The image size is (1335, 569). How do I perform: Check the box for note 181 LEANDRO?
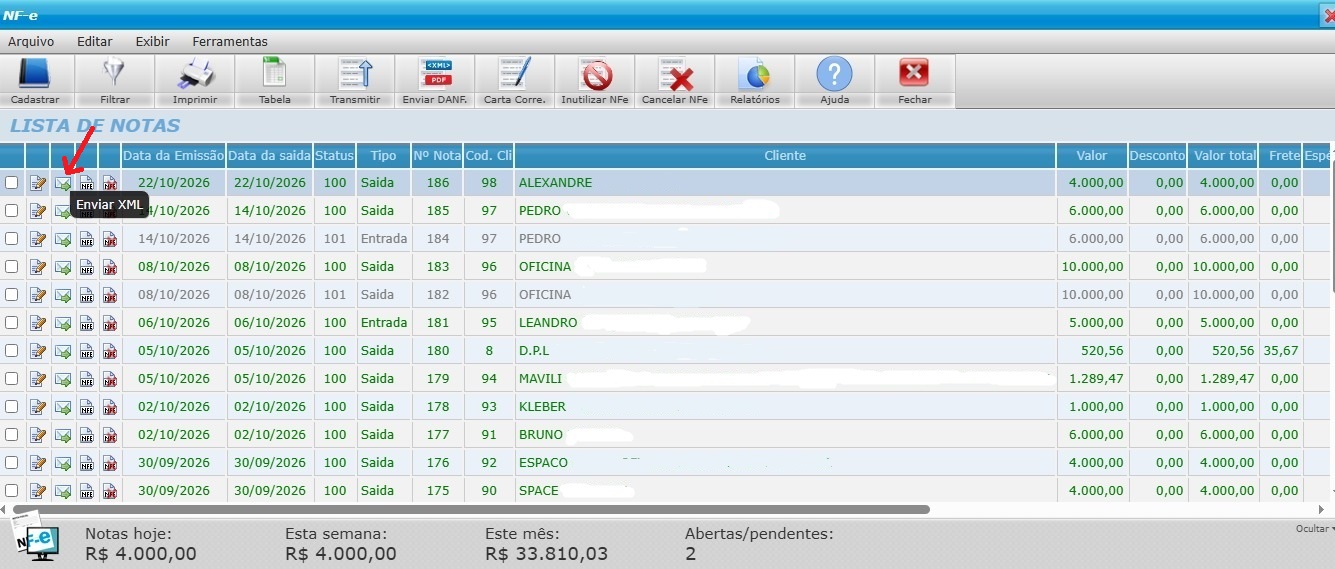[11, 323]
